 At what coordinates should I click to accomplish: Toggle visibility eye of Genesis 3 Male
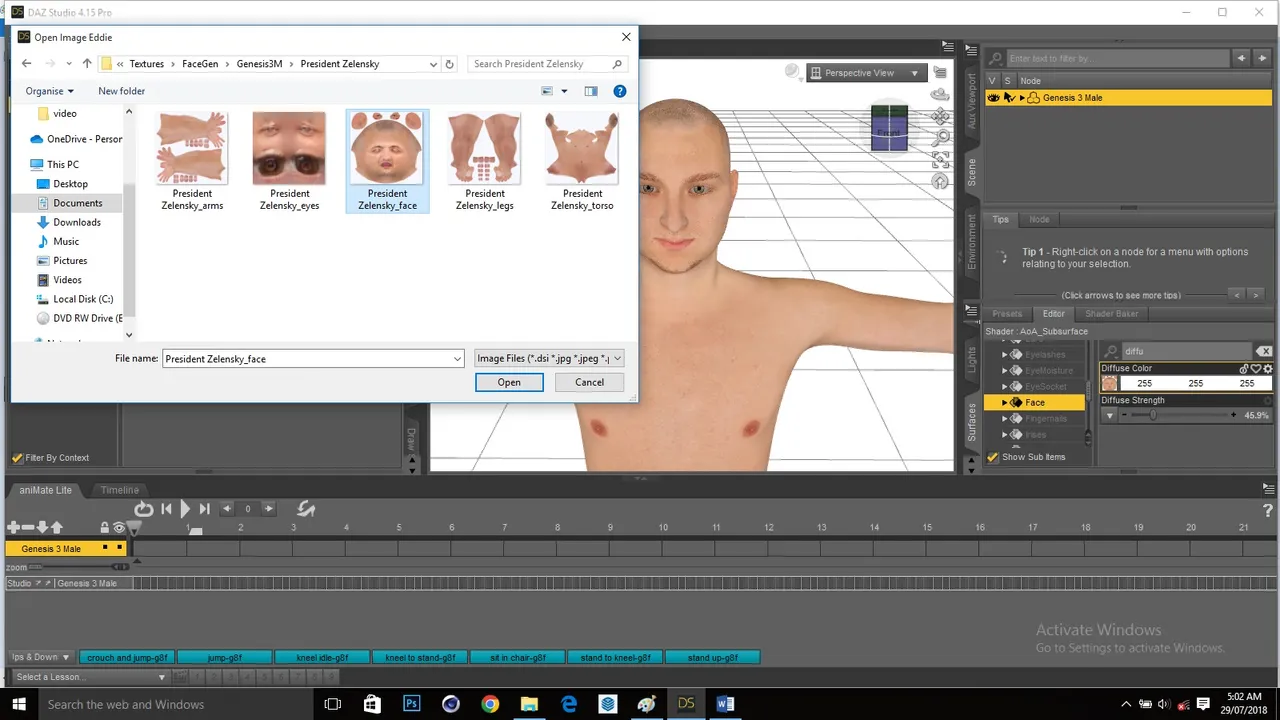993,98
